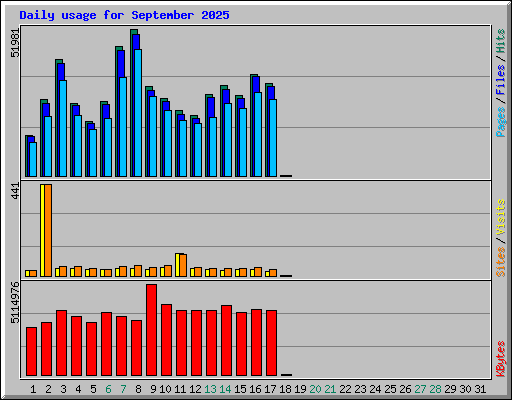Image resolution: width=512 pixels, height=400 pixels.
Task: Select the green weekend day 21 on the x-axis
Action: pos(330,389)
